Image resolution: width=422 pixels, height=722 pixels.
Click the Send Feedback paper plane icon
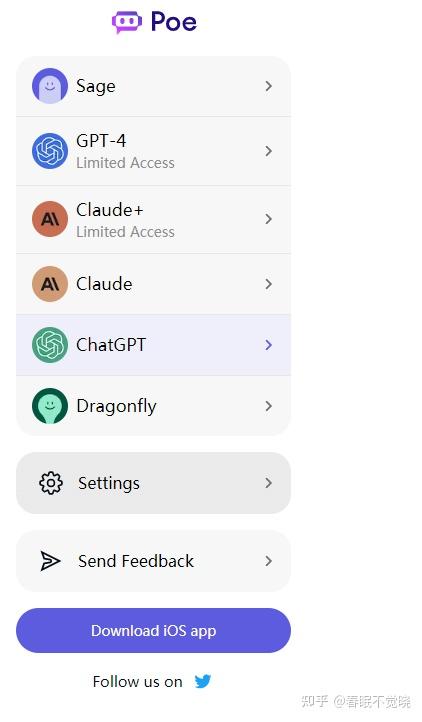(50, 561)
